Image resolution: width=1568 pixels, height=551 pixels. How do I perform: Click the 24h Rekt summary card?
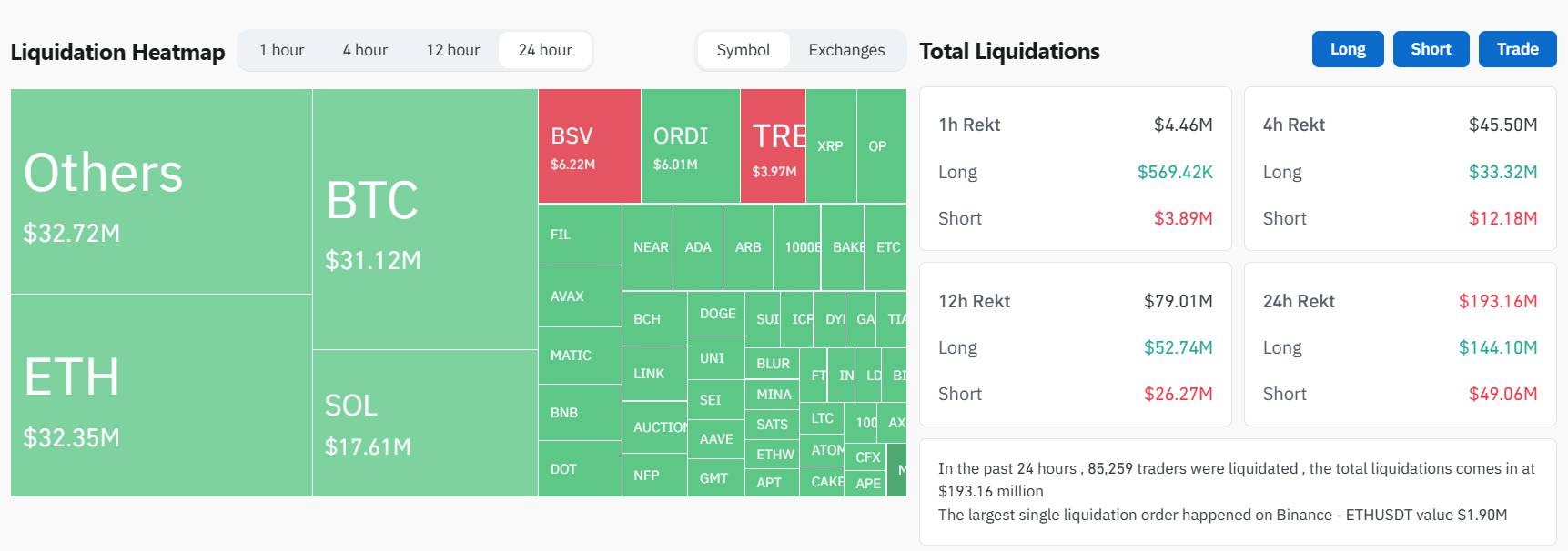click(1399, 345)
